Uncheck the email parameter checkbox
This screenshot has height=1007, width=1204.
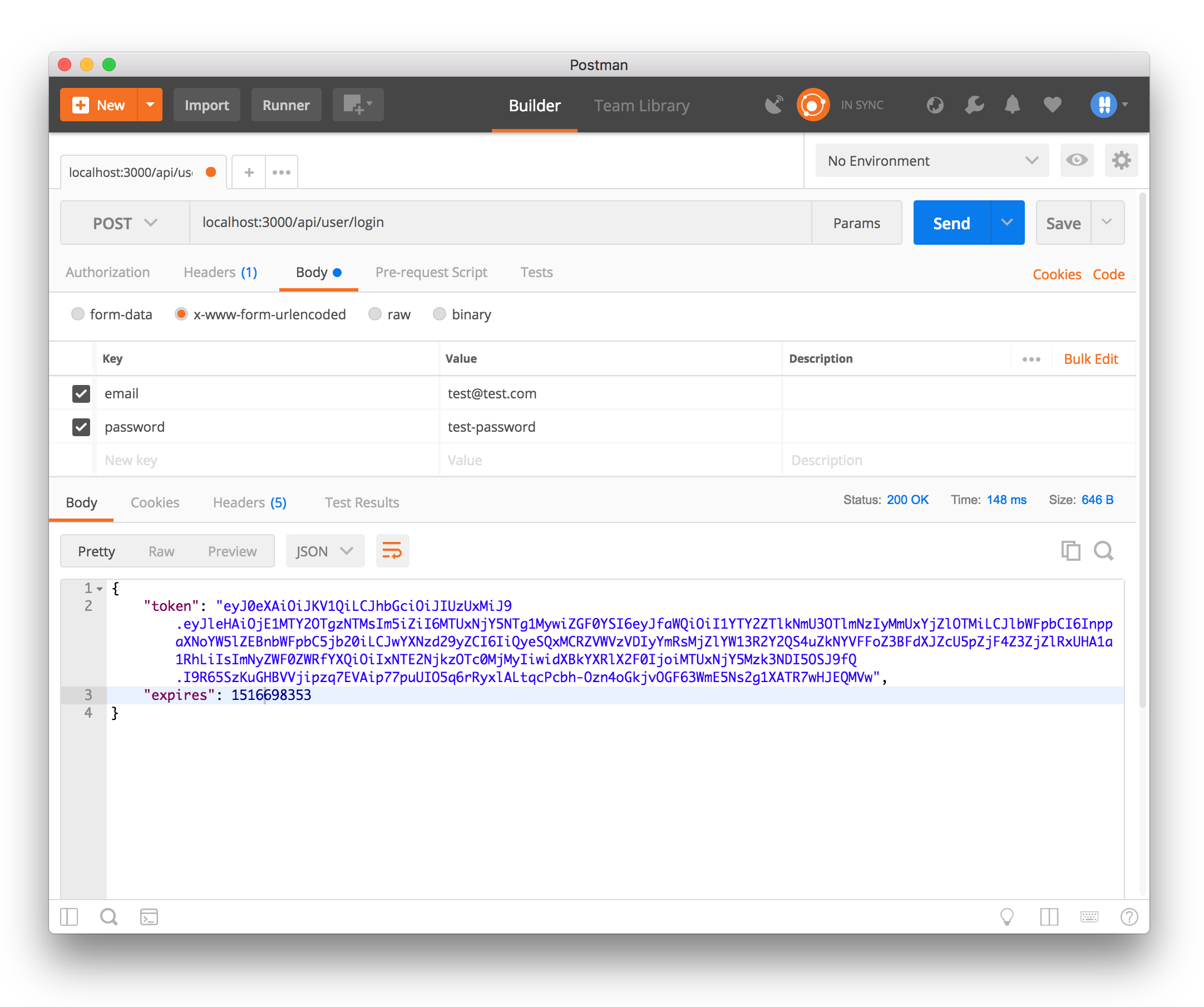point(81,394)
